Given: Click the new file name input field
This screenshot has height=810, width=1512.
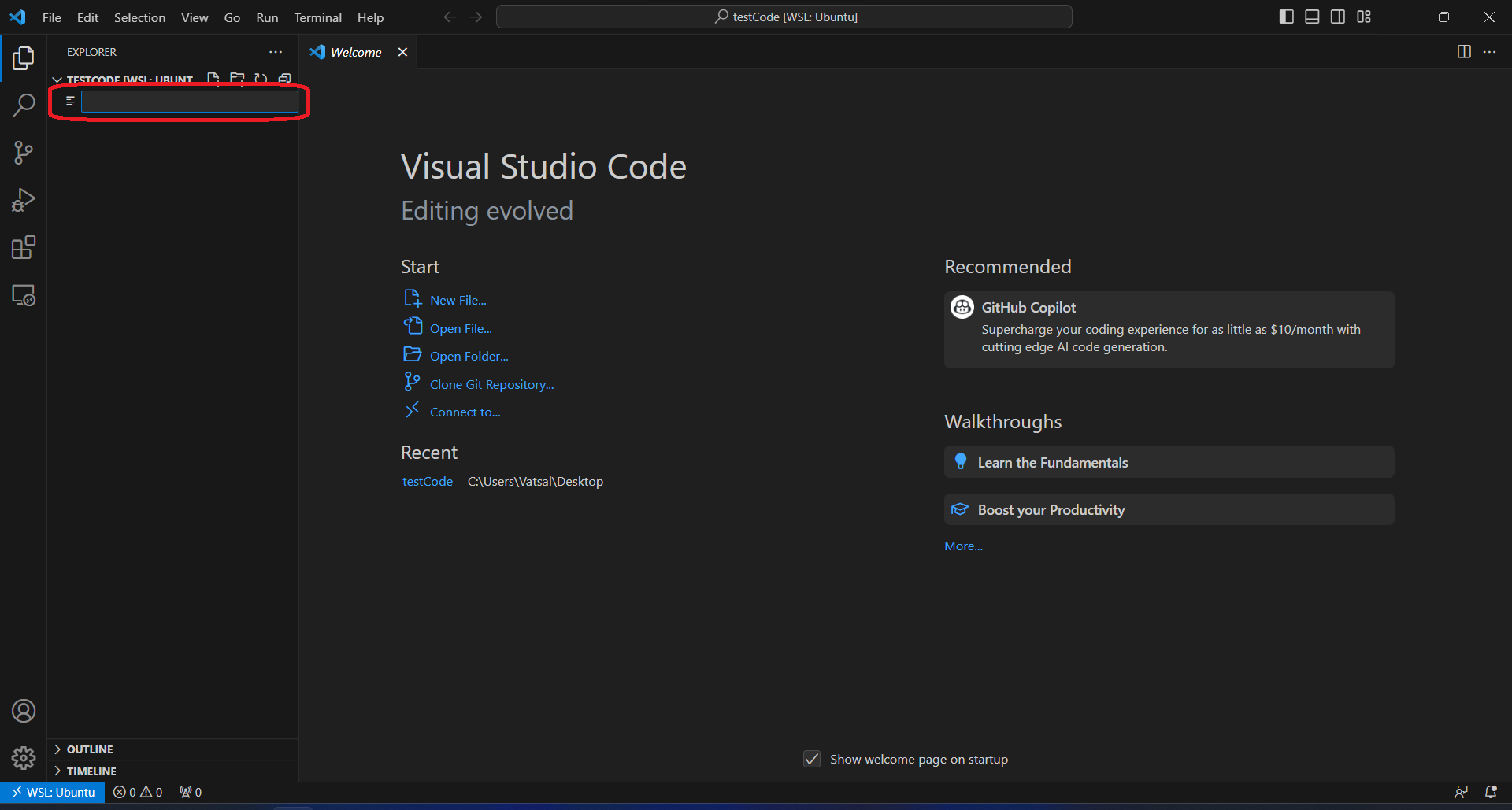Looking at the screenshot, I should [189, 102].
